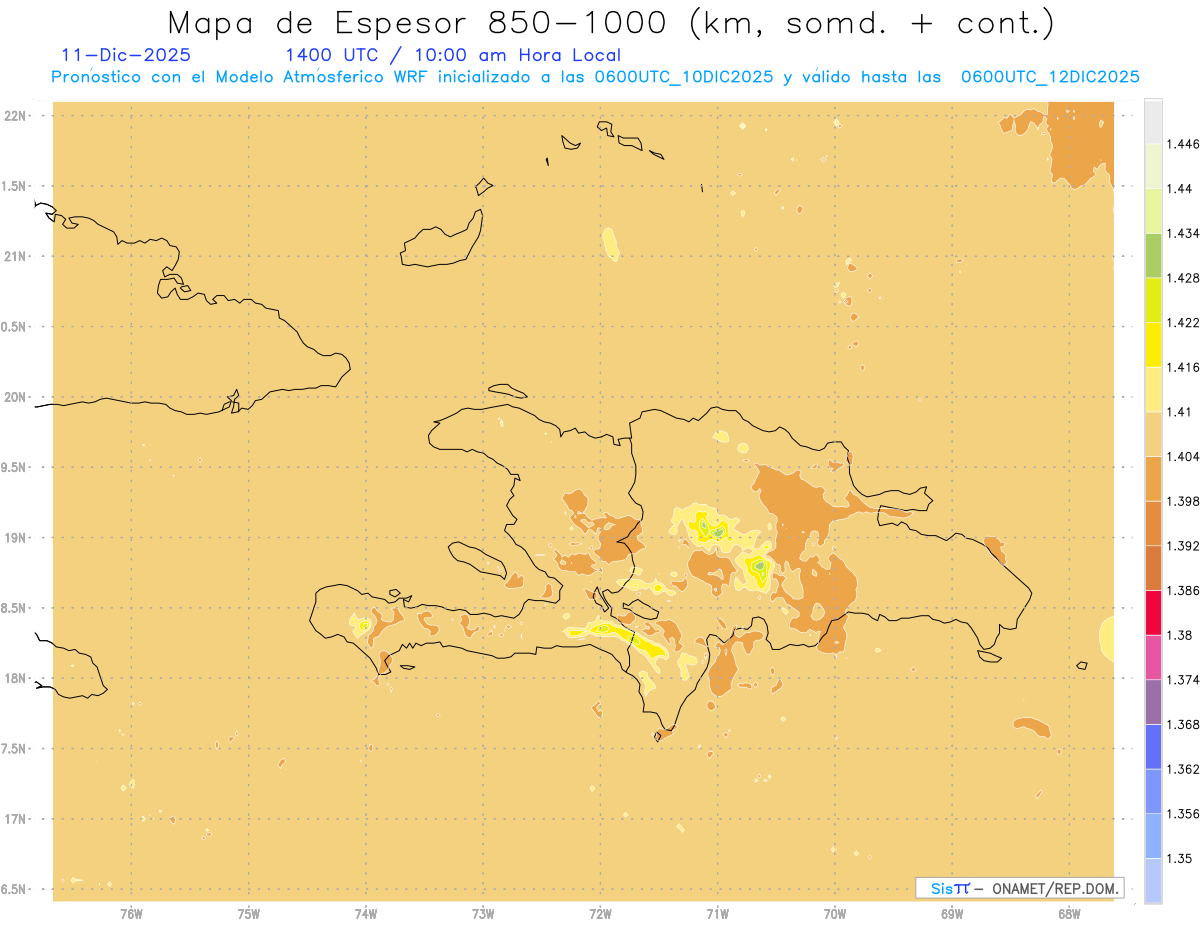Click the '1.422' colorbar value
The height and width of the screenshot is (927, 1200).
click(x=1183, y=322)
